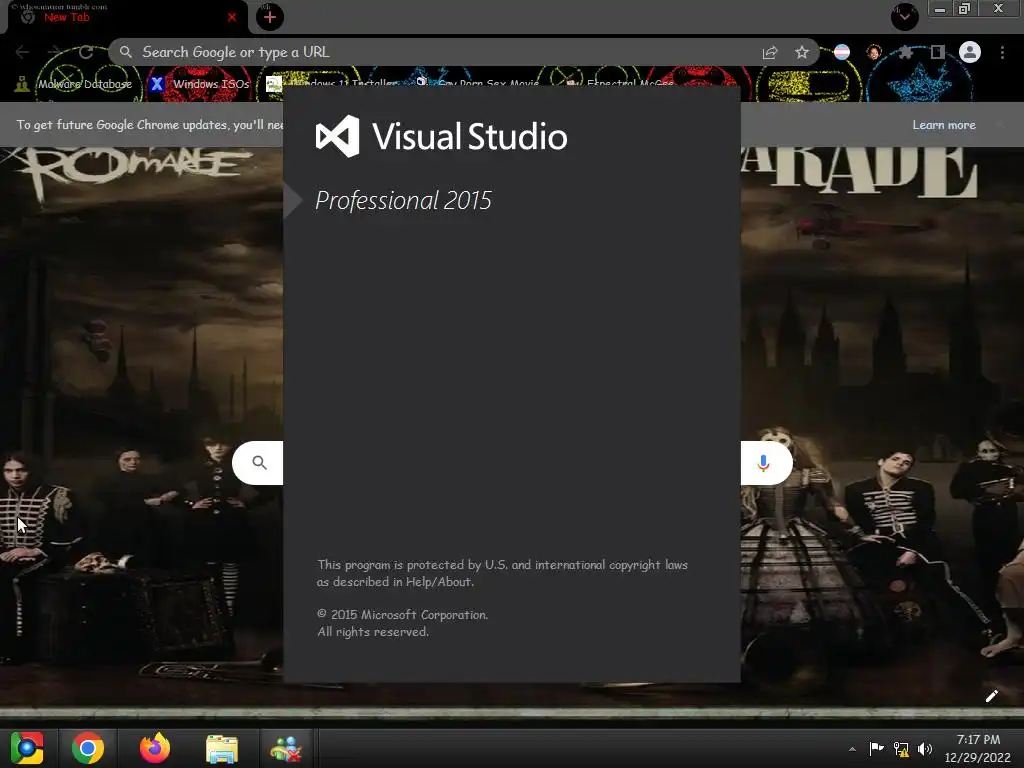Viewport: 1024px width, 768px height.
Task: Open the Start menu button
Action: [27, 748]
